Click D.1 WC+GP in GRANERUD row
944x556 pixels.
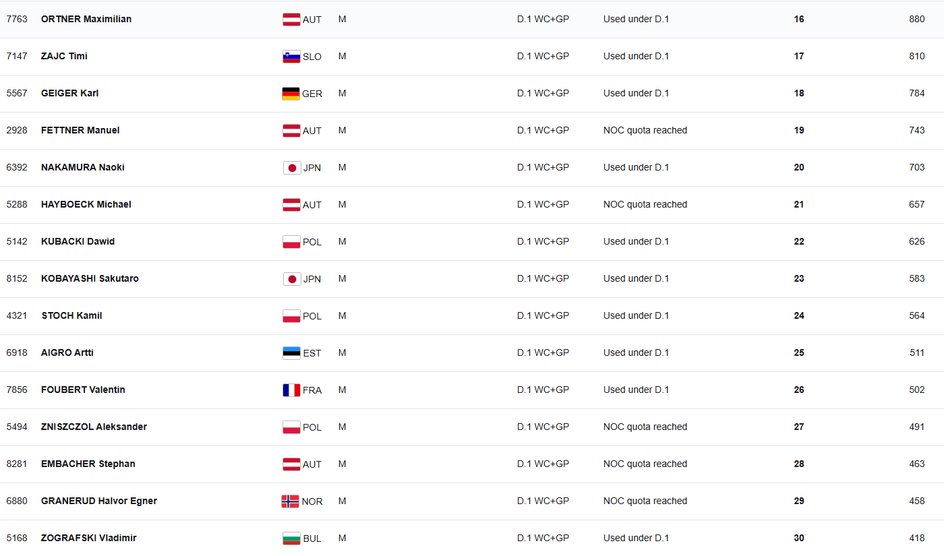pos(543,501)
